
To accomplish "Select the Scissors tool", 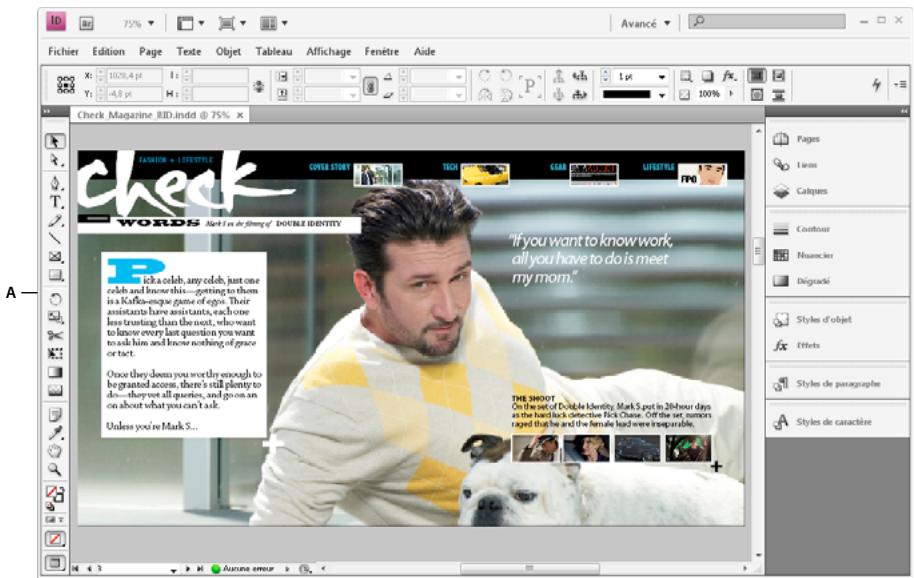I will [x=55, y=336].
